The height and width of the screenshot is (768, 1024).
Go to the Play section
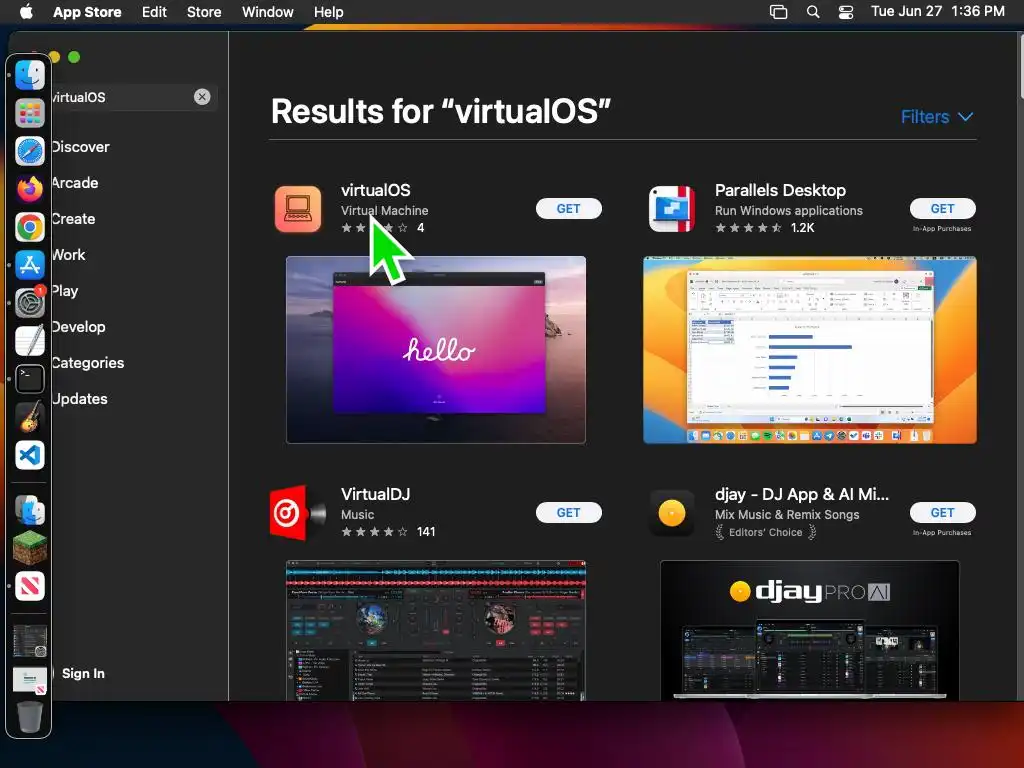(65, 291)
